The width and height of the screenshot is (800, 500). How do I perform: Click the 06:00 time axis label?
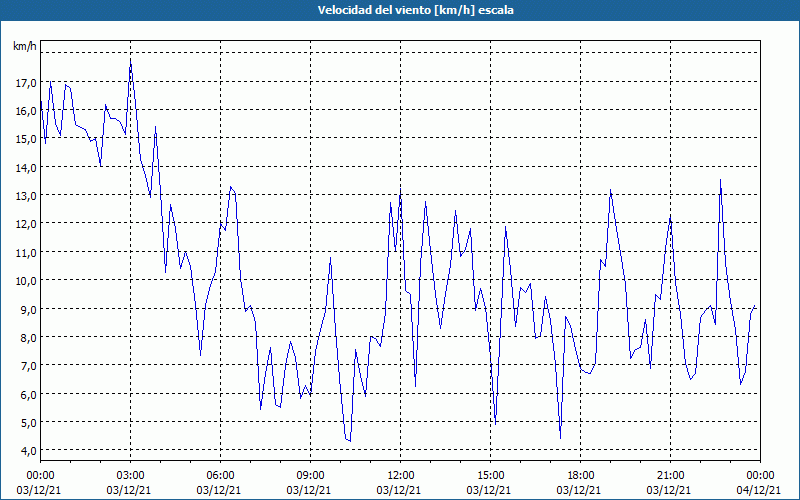click(x=220, y=476)
